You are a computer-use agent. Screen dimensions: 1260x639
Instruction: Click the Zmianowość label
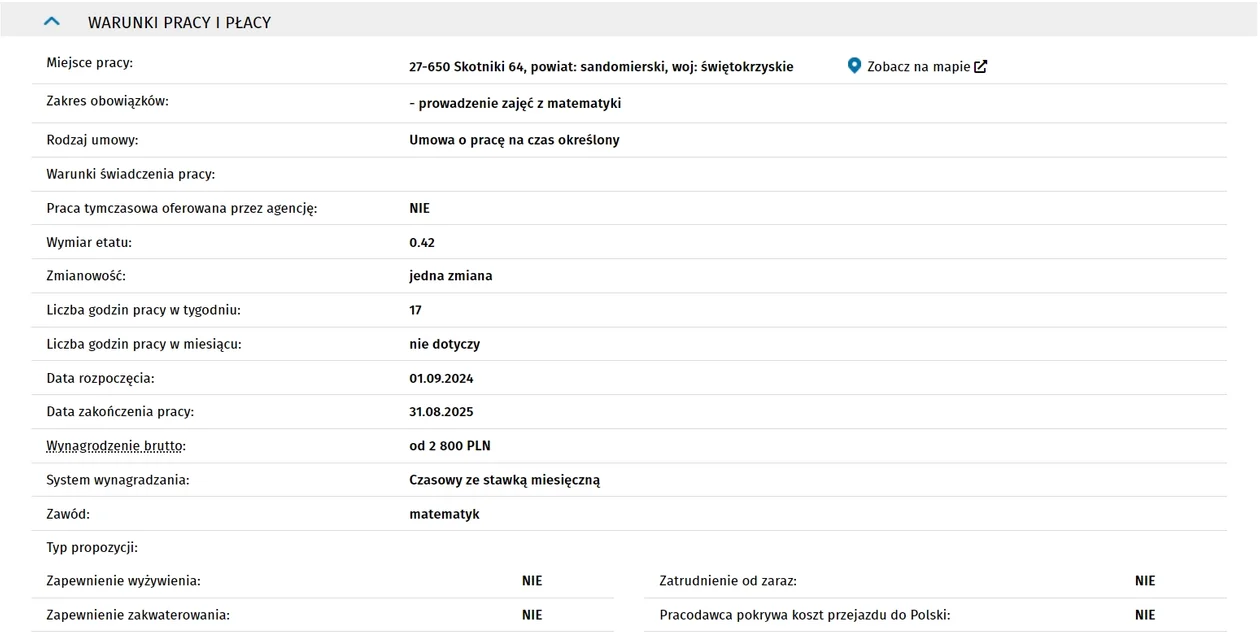pos(86,275)
